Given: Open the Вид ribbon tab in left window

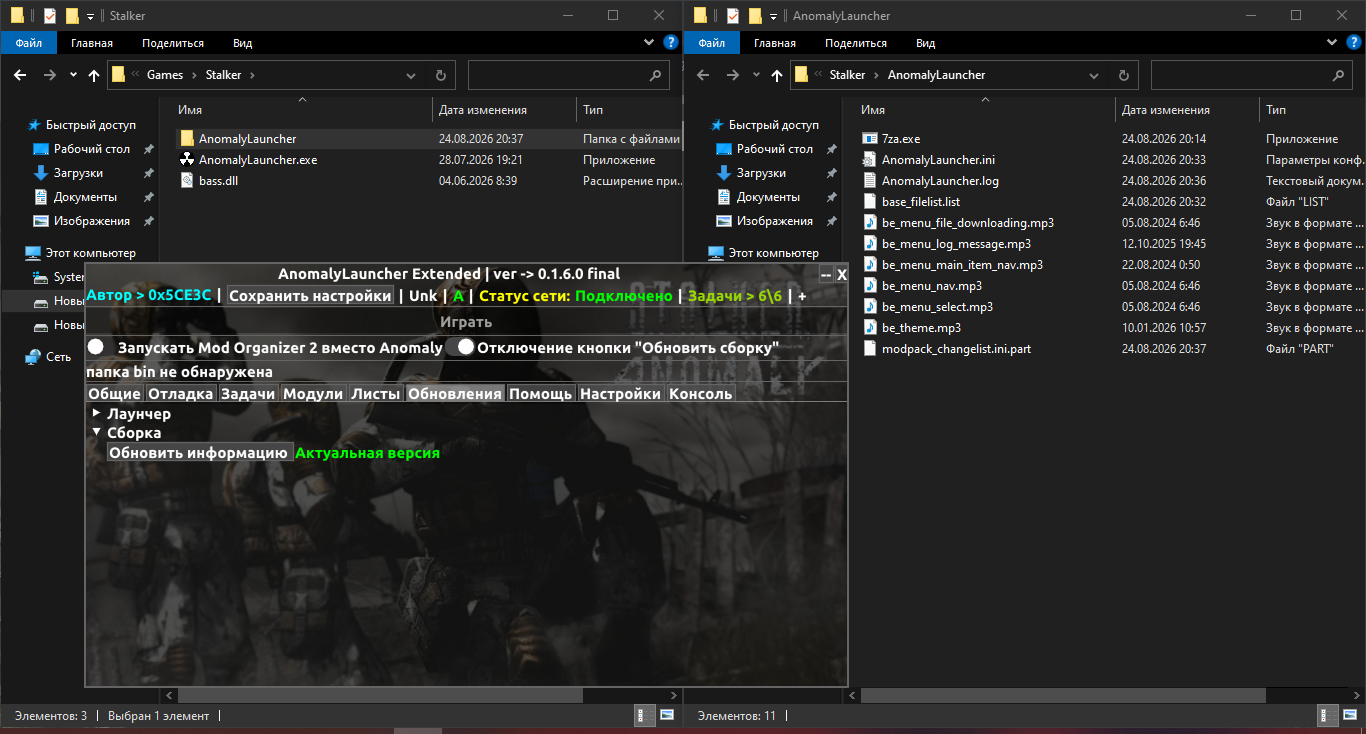Looking at the screenshot, I should (242, 43).
